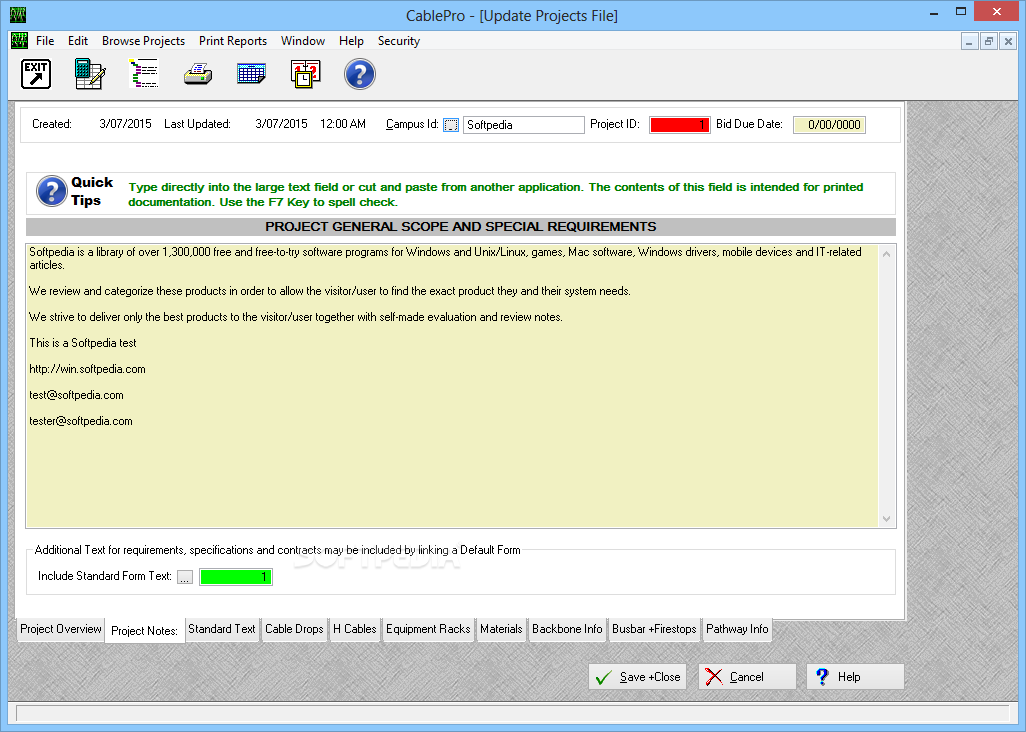Click the blue question mark toolbar icon

coord(360,74)
